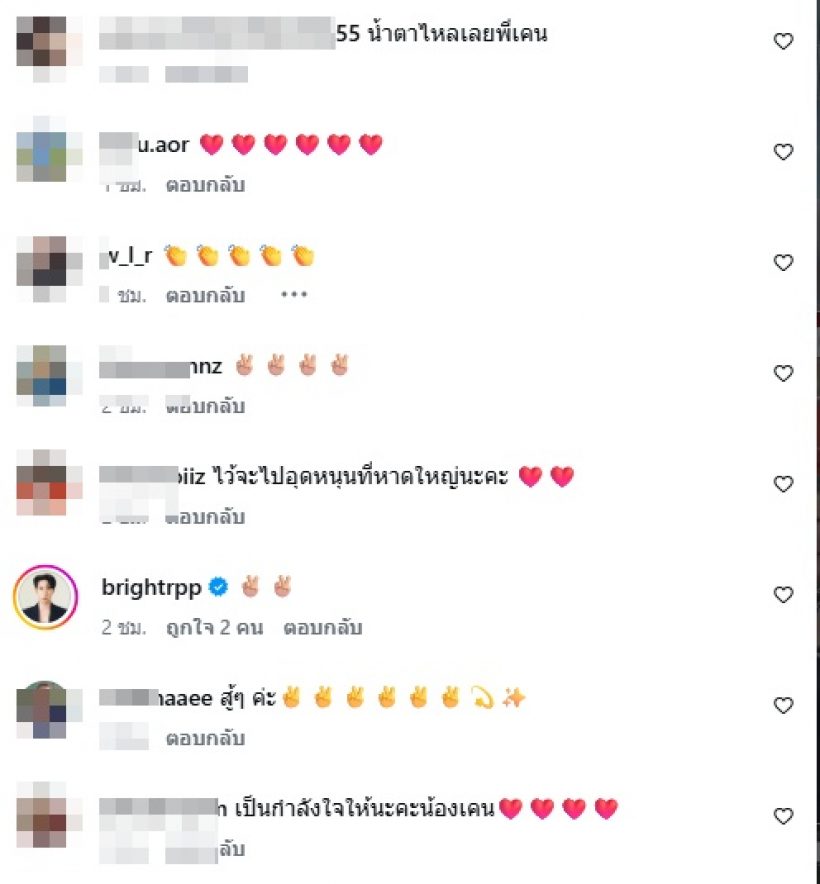Image resolution: width=820 pixels, height=884 pixels.
Task: Reply to brightrpp's comment with ตอบกลับ
Action: click(323, 627)
